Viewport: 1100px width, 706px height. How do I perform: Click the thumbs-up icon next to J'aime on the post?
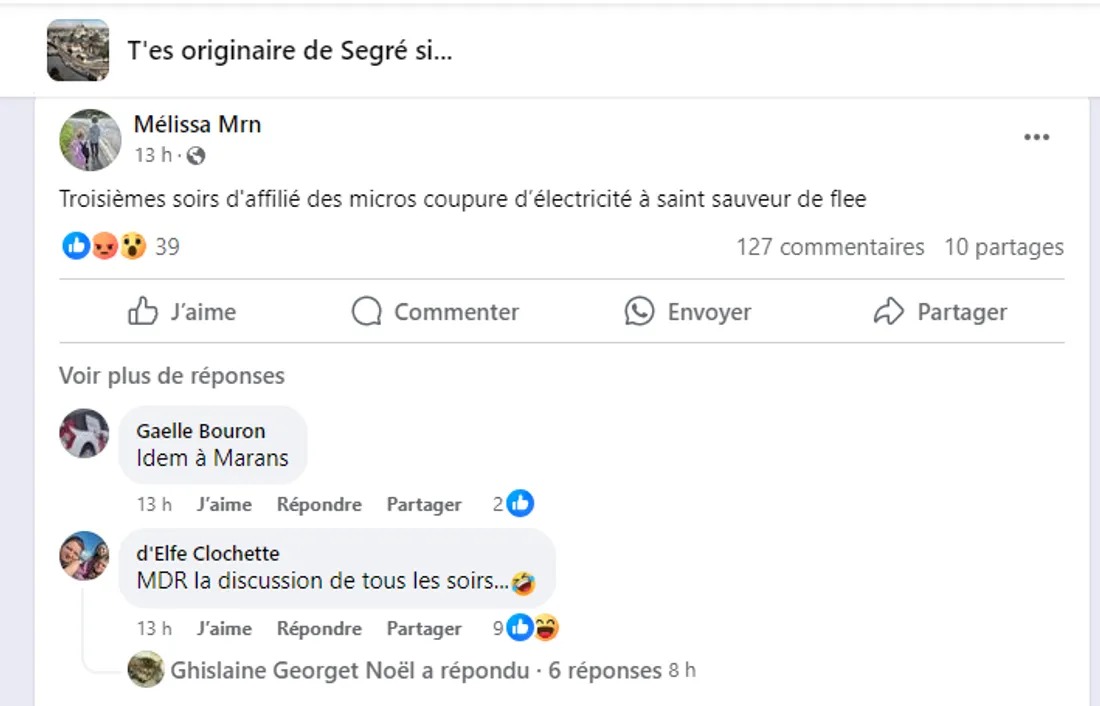click(142, 311)
